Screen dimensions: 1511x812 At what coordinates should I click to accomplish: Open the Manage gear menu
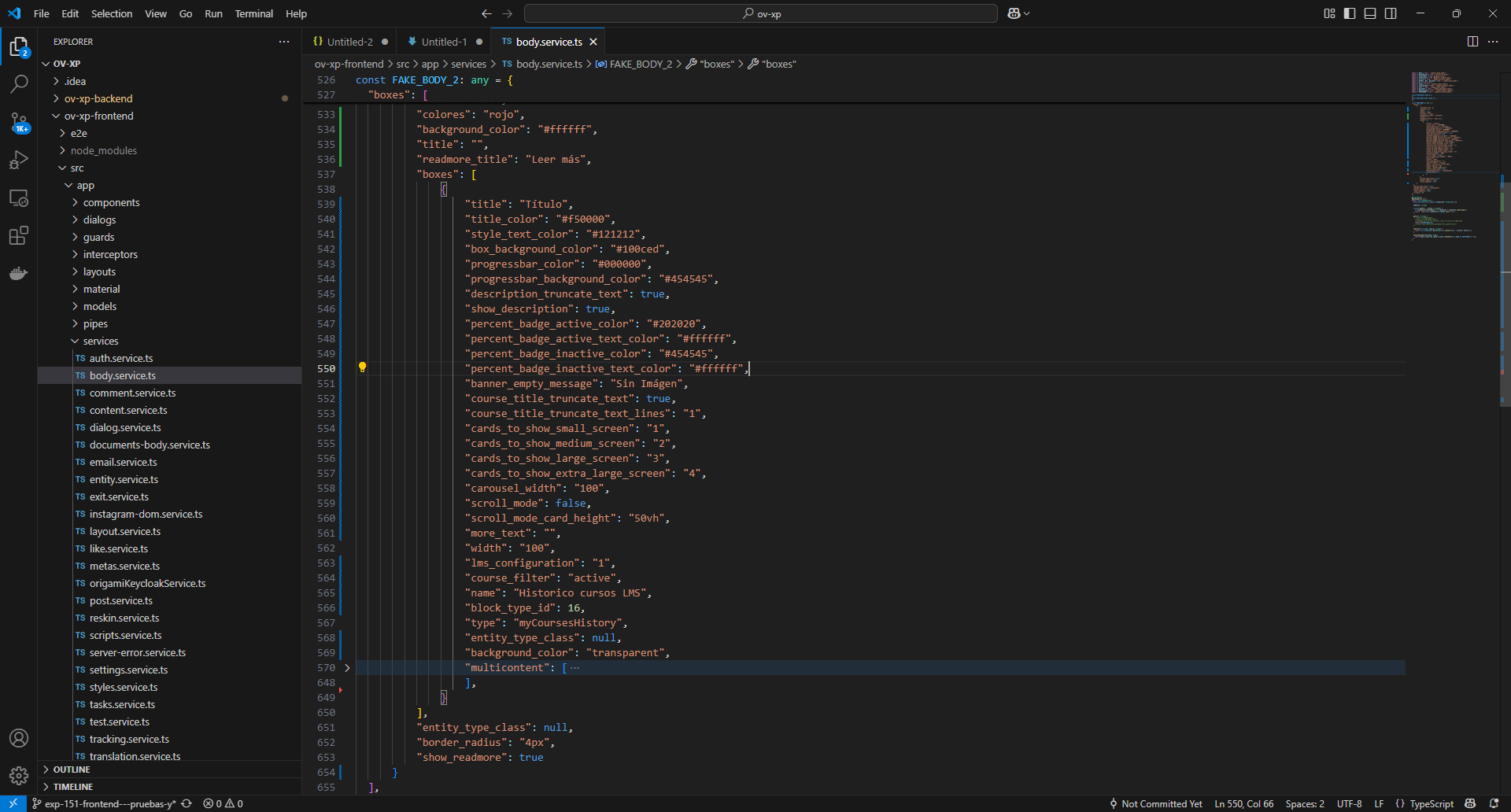(19, 776)
